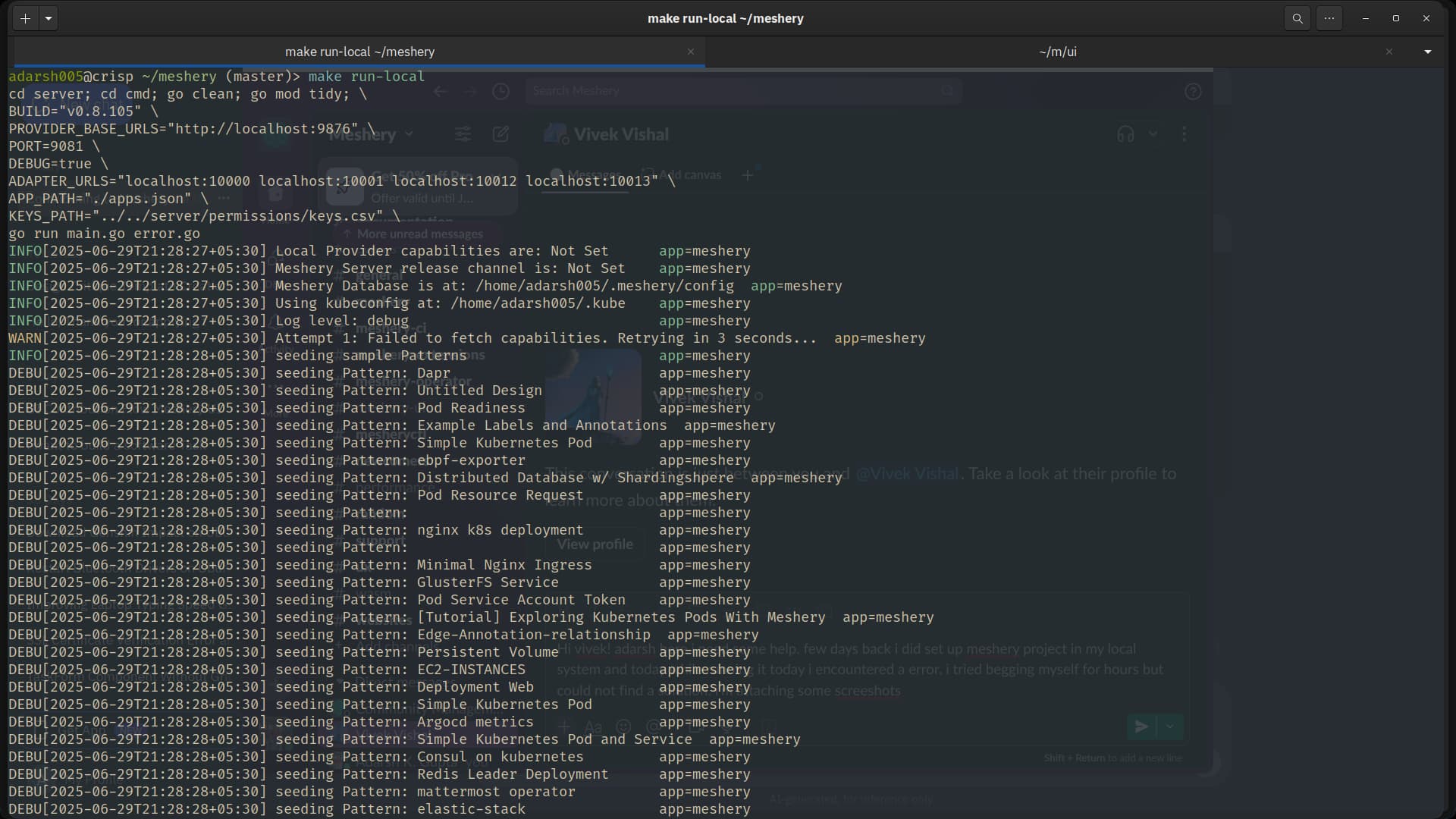The image size is (1456, 819).
Task: Click 'Meshery Database is at' log line
Action: coord(425,286)
